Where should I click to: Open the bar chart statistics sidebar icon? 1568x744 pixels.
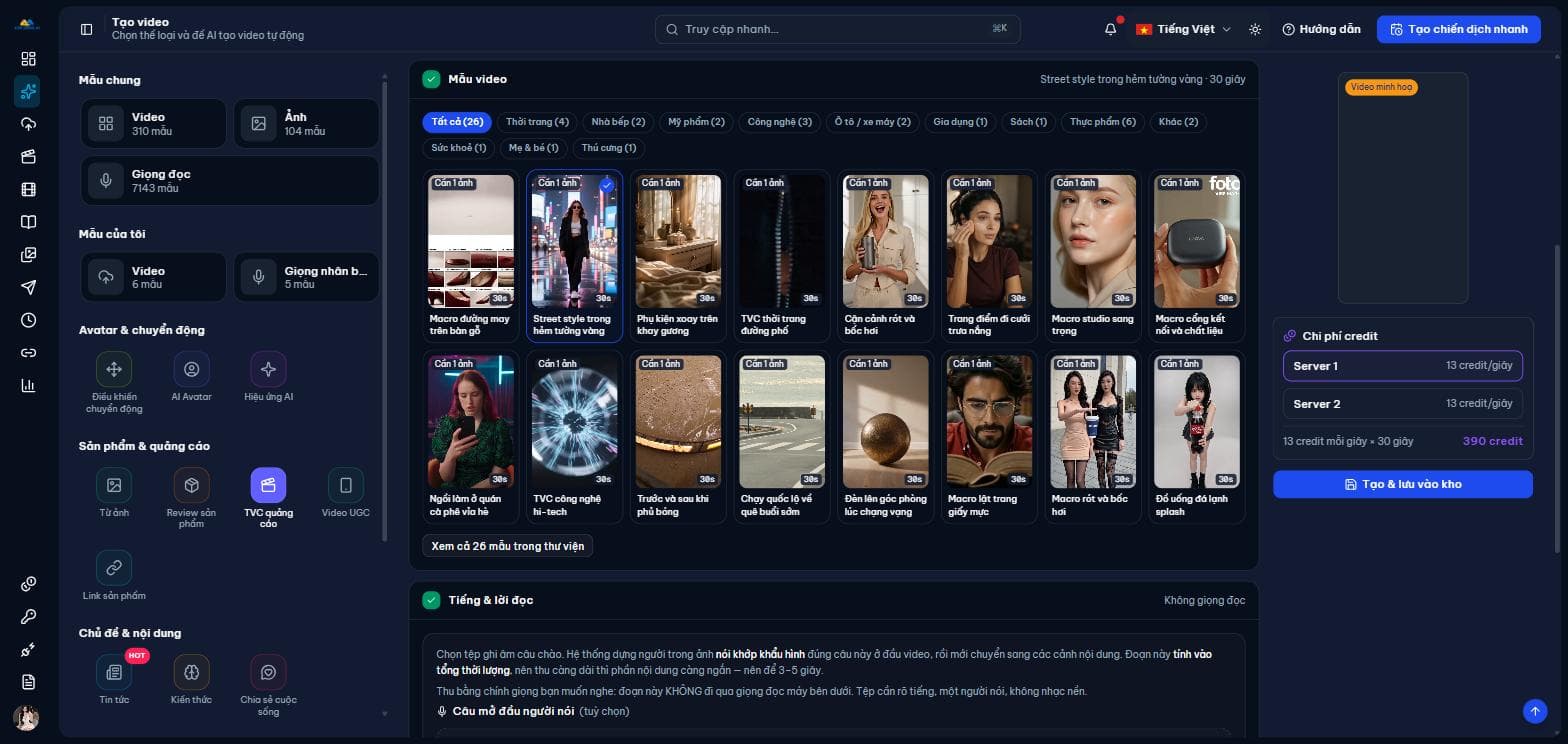[28, 385]
